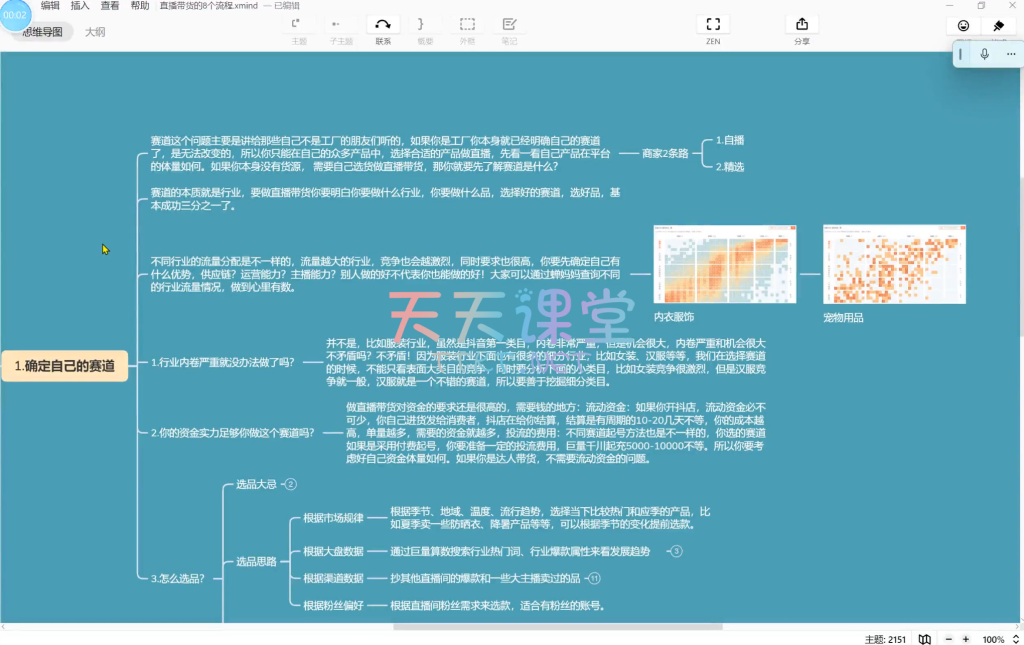Open the smiley sticker panel icon
Image resolution: width=1024 pixels, height=645 pixels.
(963, 25)
